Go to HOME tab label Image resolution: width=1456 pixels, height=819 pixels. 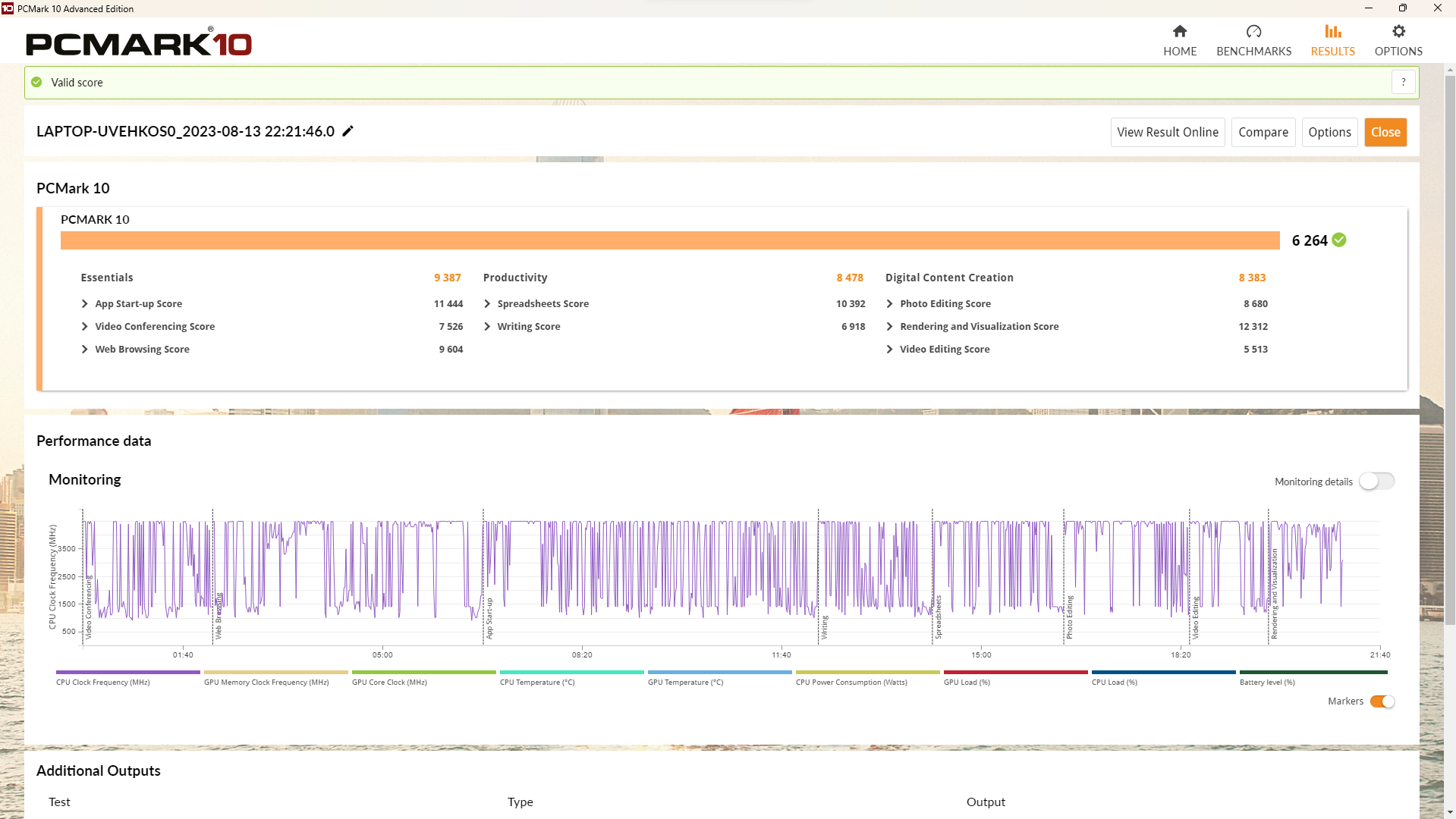pos(1180,52)
